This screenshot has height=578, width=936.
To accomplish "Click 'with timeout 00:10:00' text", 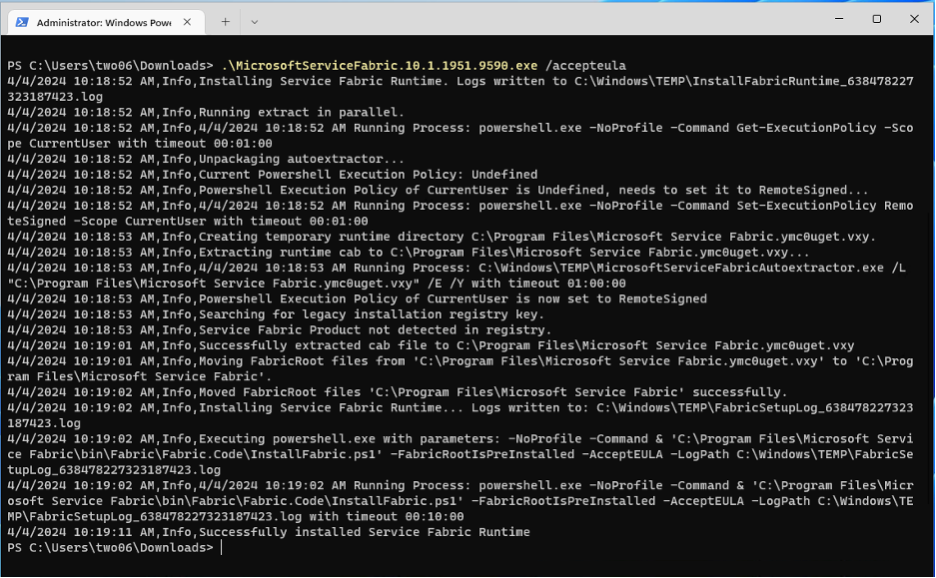I will tap(386, 516).
